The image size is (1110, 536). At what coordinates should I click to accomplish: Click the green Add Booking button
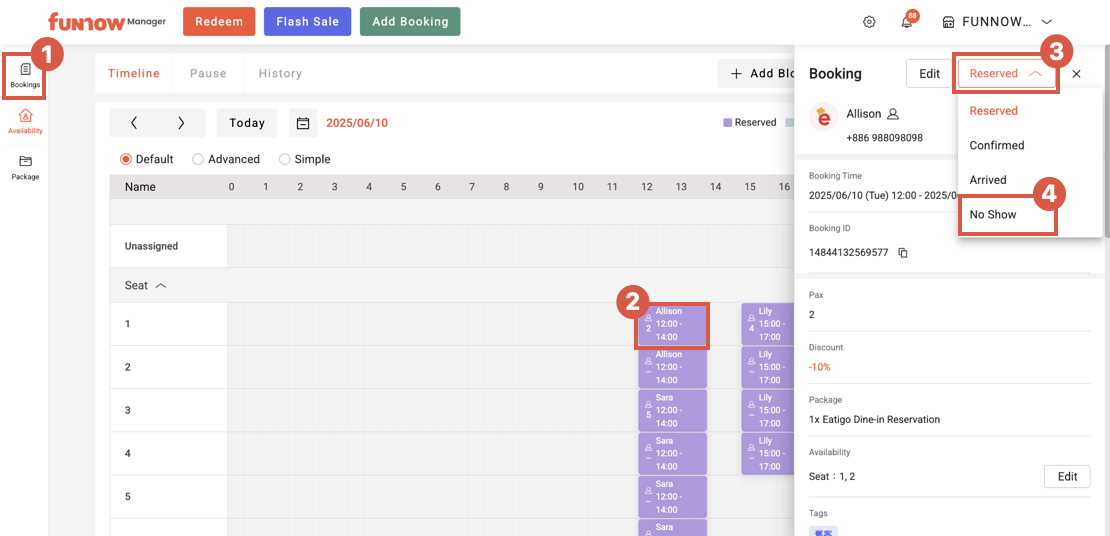[410, 22]
